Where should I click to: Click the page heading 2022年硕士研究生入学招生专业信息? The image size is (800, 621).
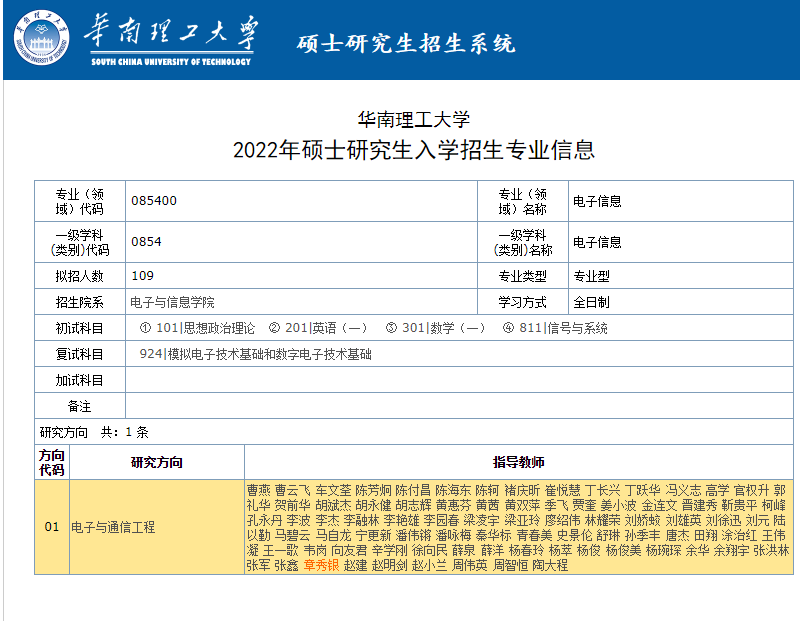(x=414, y=150)
